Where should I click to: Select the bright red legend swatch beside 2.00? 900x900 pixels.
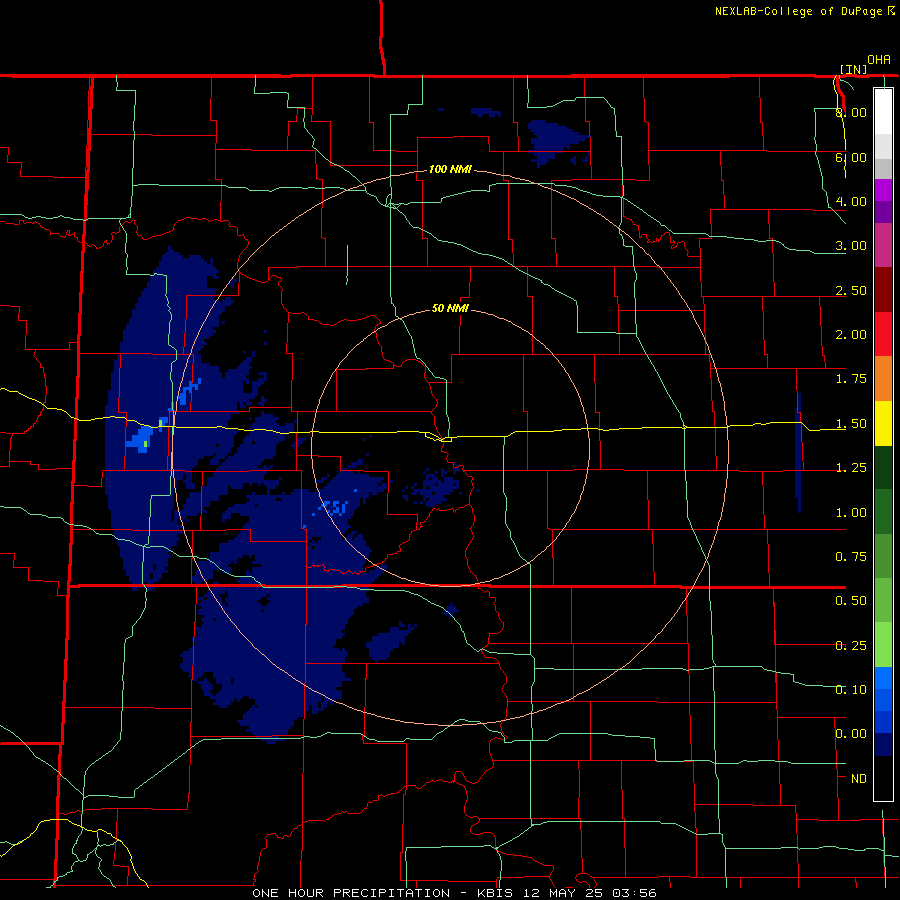883,334
